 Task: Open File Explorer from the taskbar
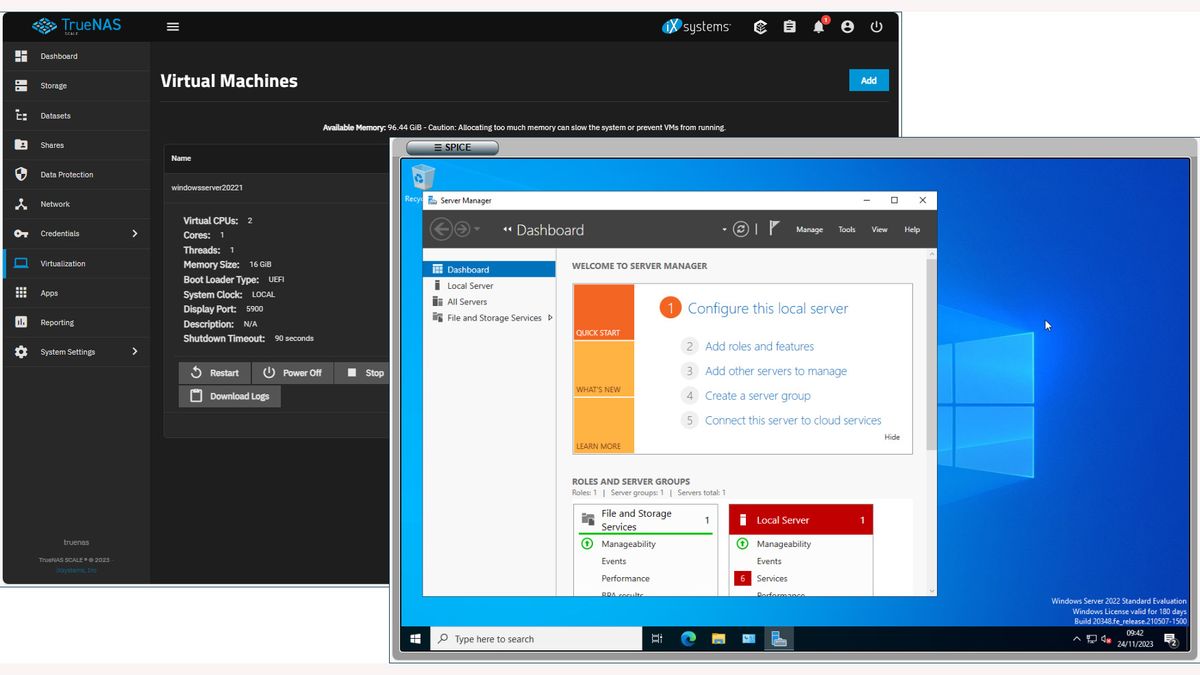coord(718,639)
